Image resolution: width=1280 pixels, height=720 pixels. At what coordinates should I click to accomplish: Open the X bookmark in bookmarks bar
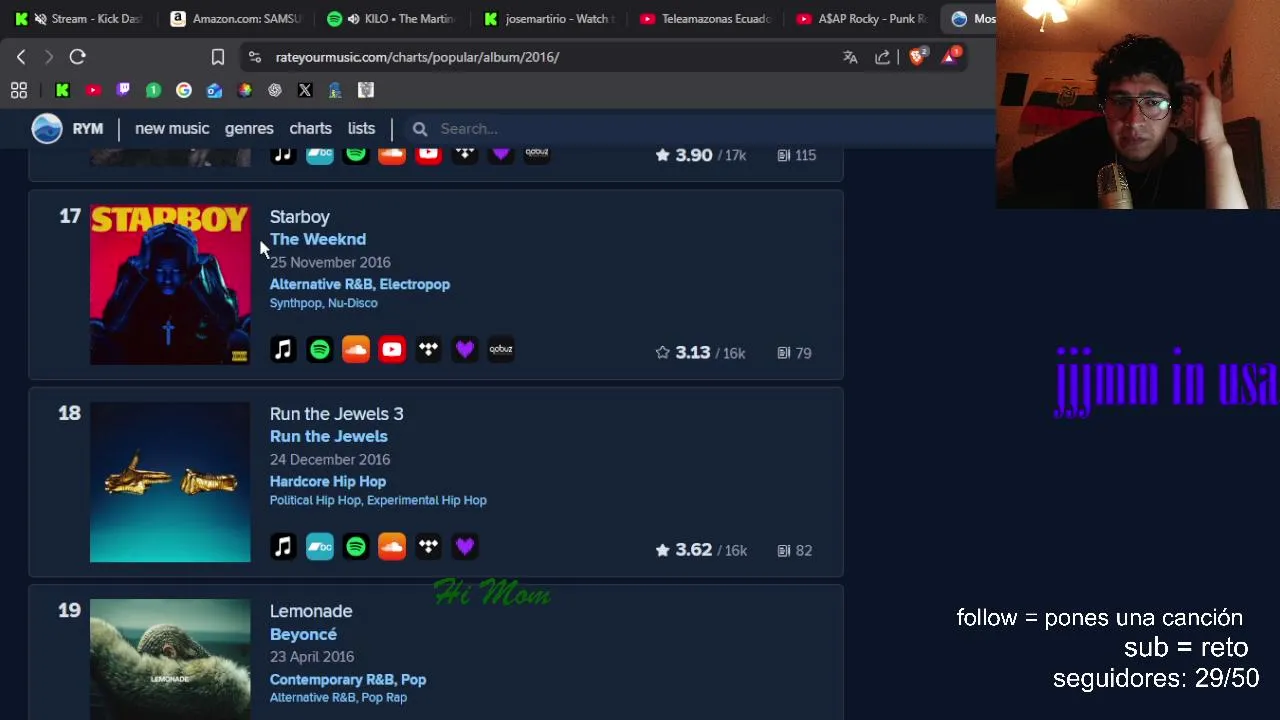pos(305,90)
